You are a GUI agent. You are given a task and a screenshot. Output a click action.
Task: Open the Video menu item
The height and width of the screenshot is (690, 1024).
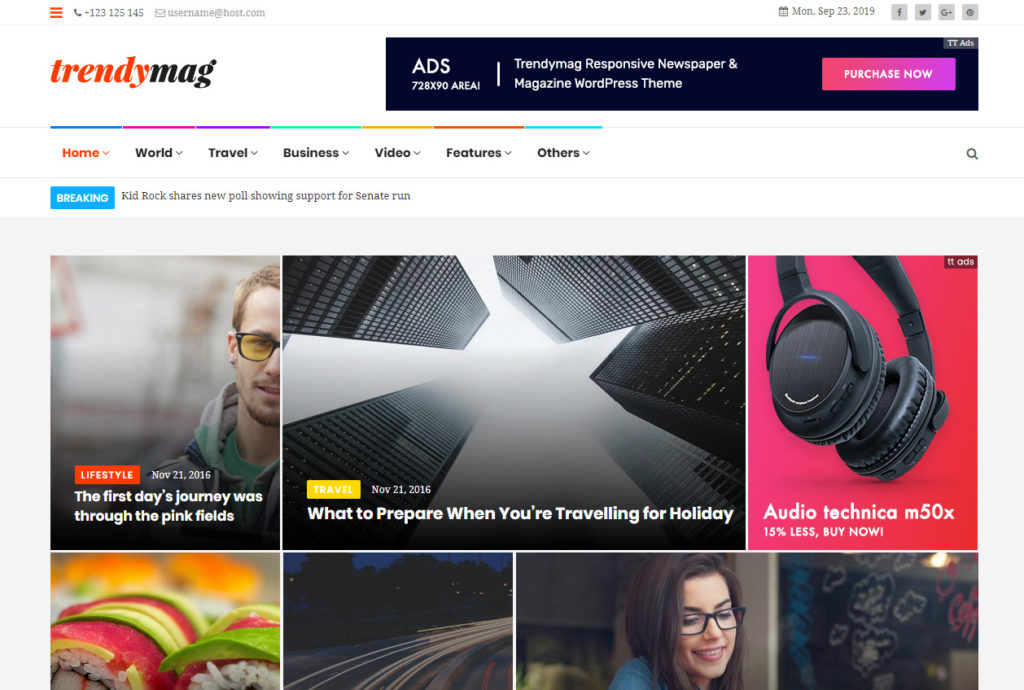point(397,153)
